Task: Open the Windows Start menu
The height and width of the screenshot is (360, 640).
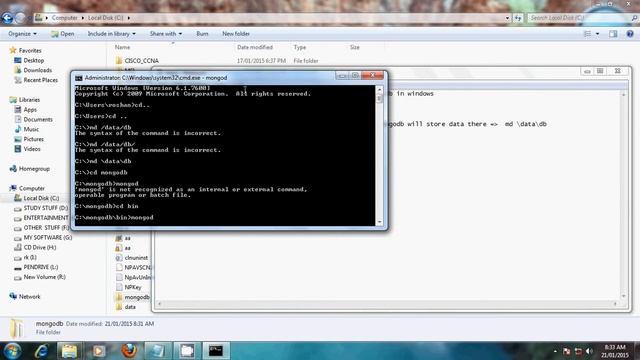Action: pyautogui.click(x=13, y=351)
